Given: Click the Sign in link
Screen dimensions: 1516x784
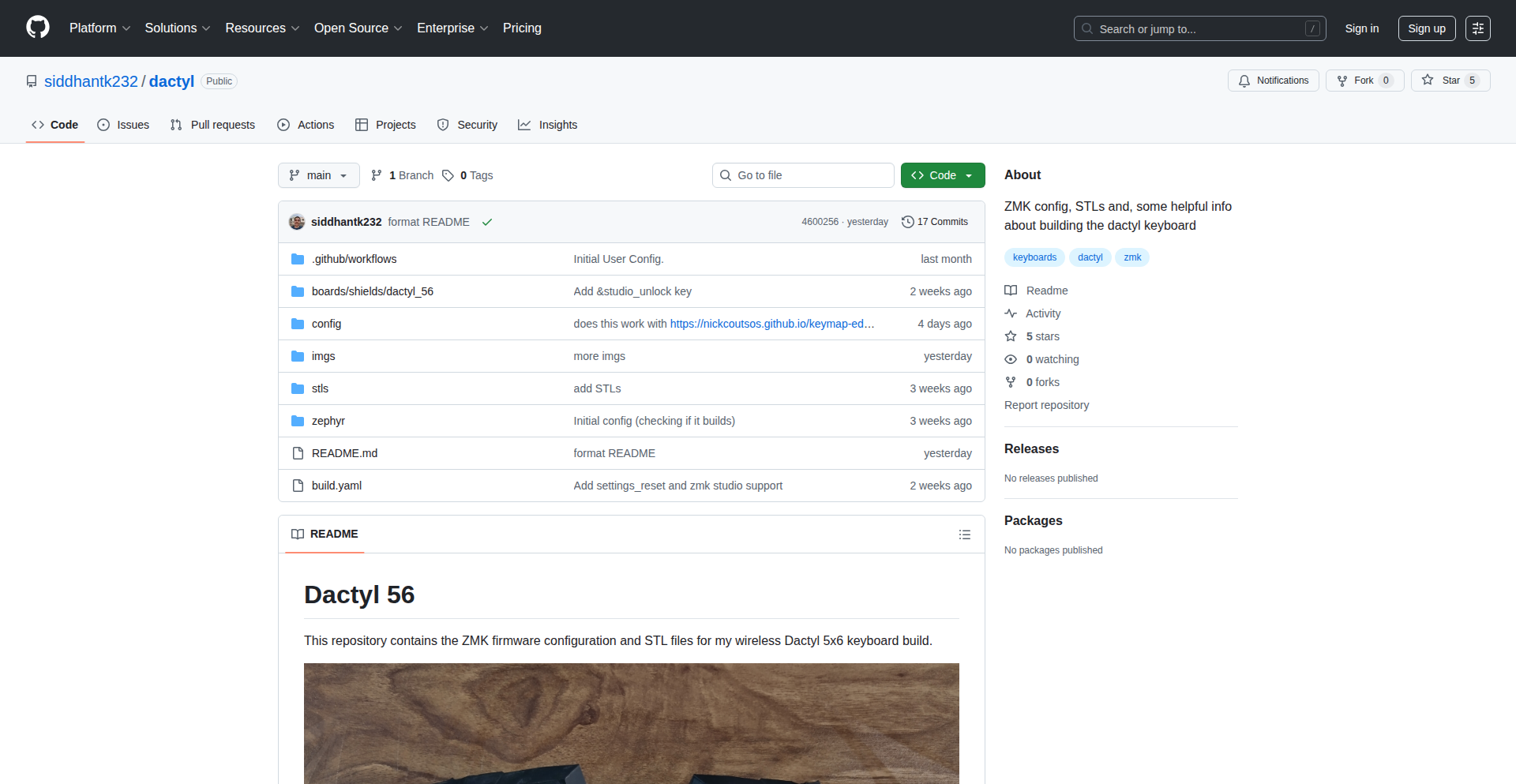Looking at the screenshot, I should (x=1362, y=28).
